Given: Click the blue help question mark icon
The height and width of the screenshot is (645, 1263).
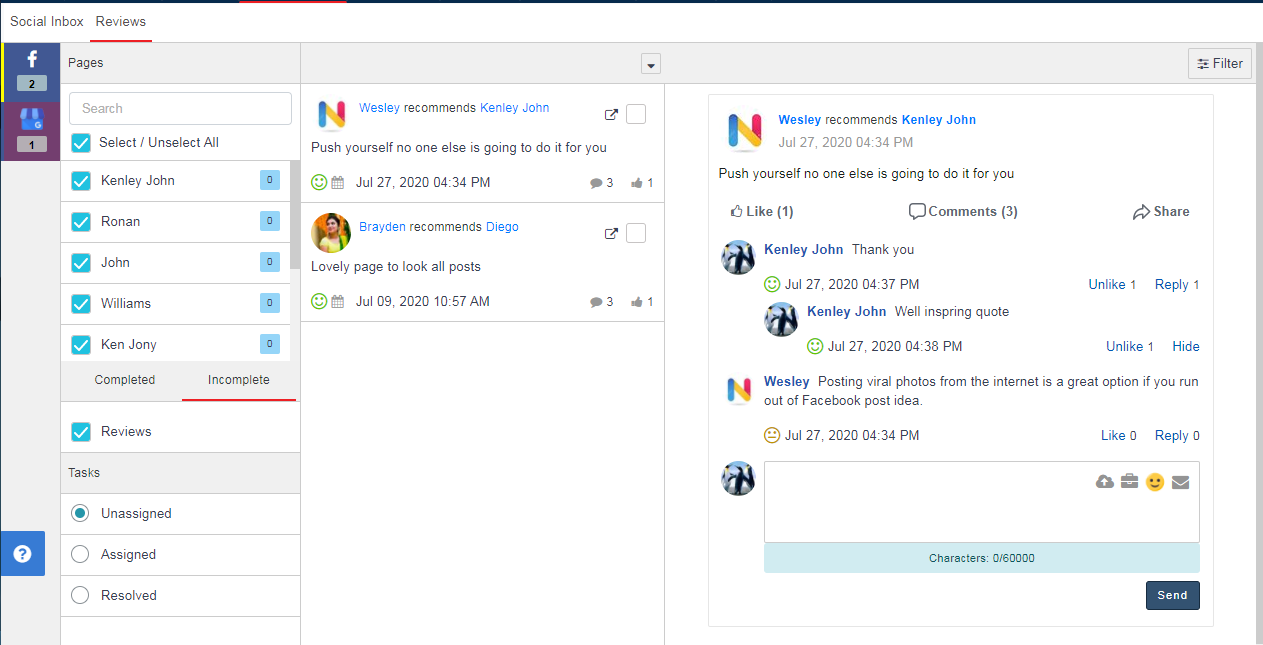Looking at the screenshot, I should pos(22,554).
